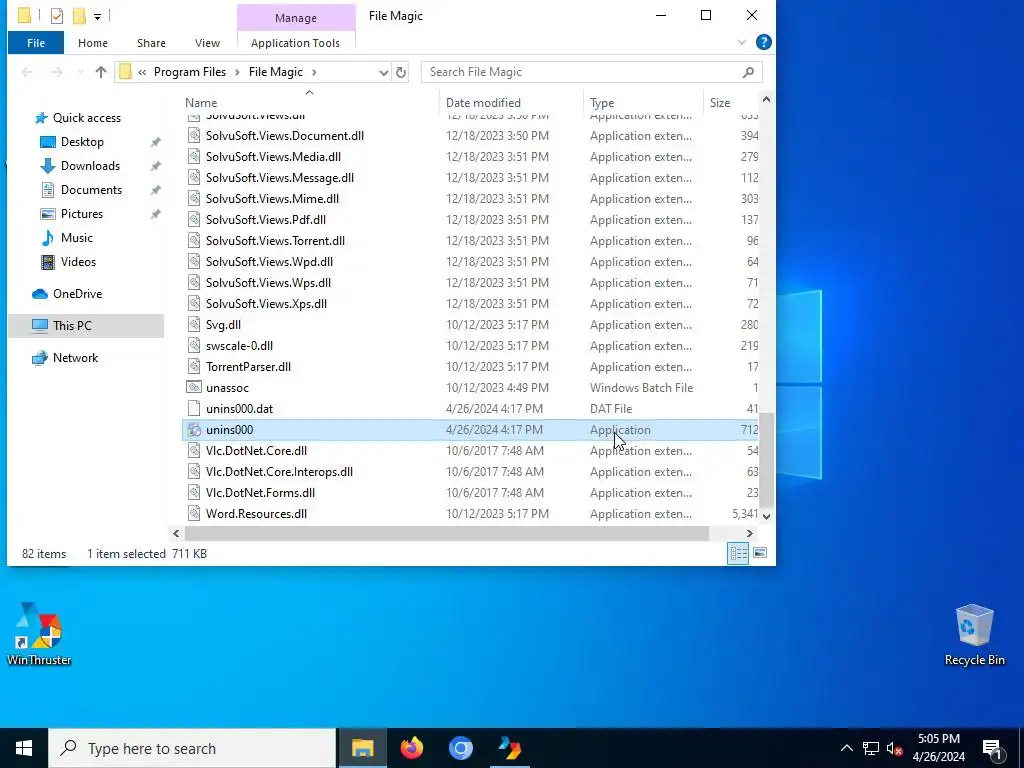Go up one folder level

click(x=101, y=72)
